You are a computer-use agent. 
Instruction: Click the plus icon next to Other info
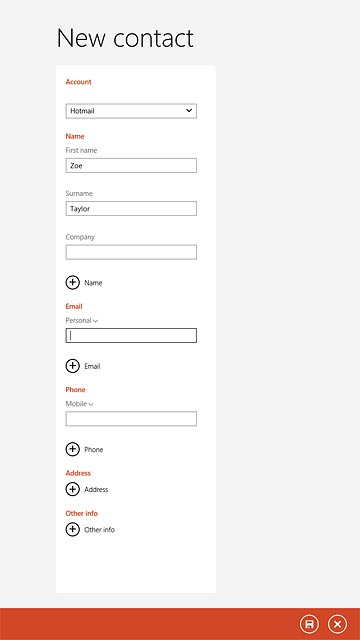click(x=72, y=529)
